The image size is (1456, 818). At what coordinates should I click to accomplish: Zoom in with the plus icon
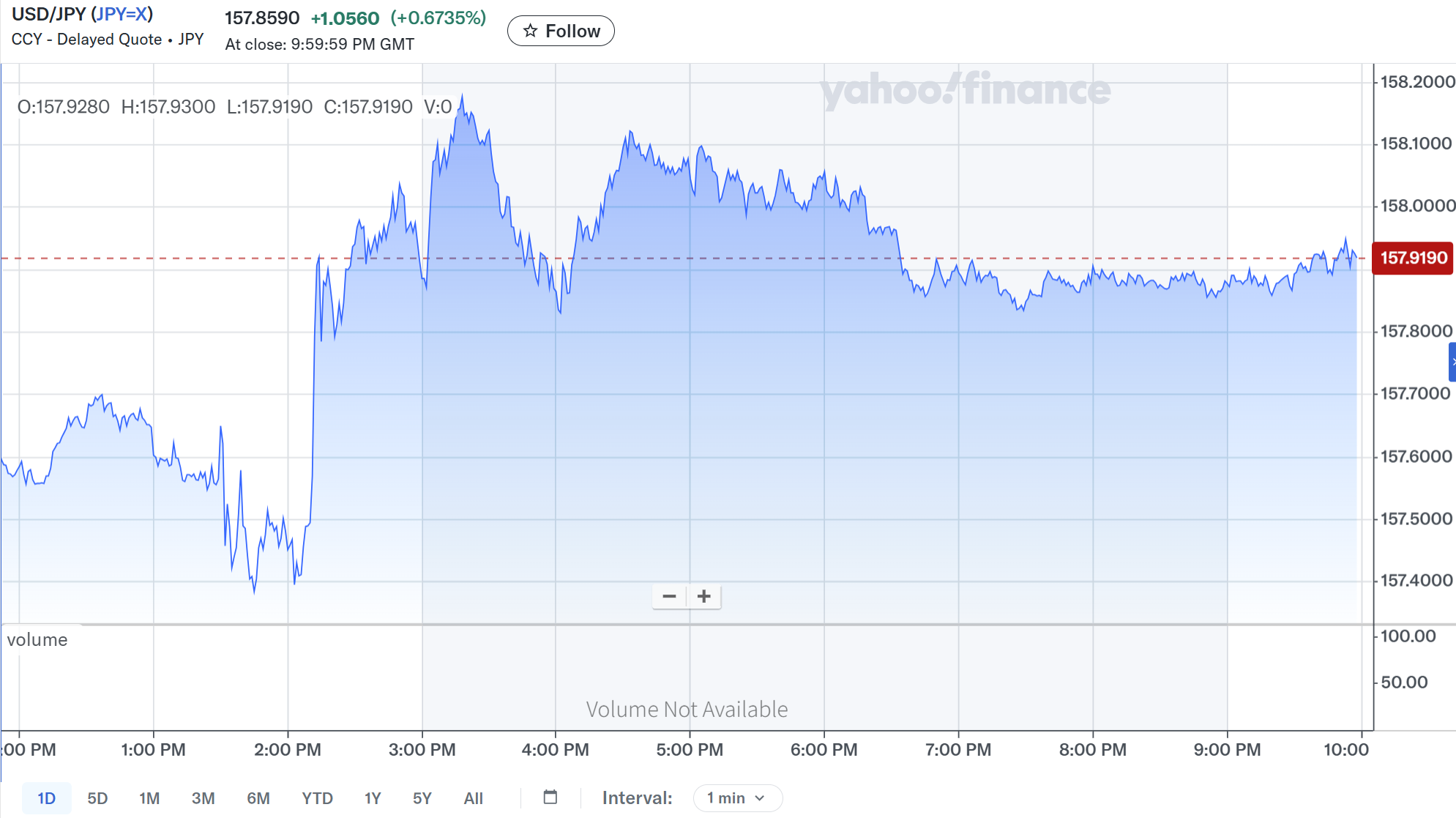[704, 596]
